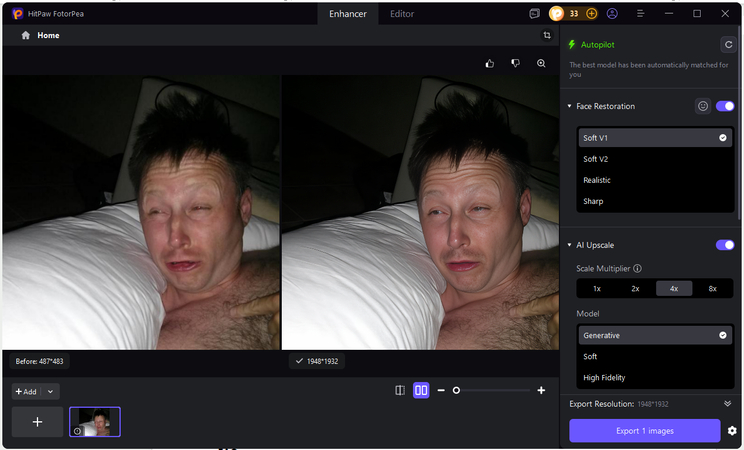Switch to the Editor tab
744x450 pixels.
[x=402, y=14]
